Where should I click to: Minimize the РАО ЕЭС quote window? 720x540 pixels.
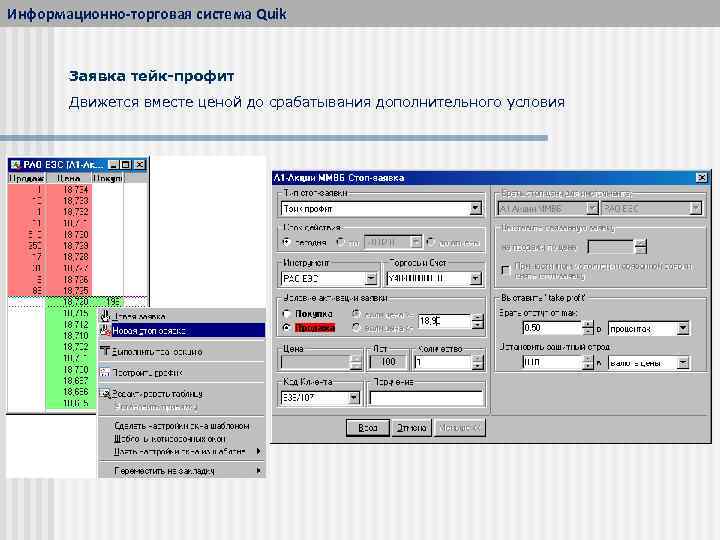114,164
